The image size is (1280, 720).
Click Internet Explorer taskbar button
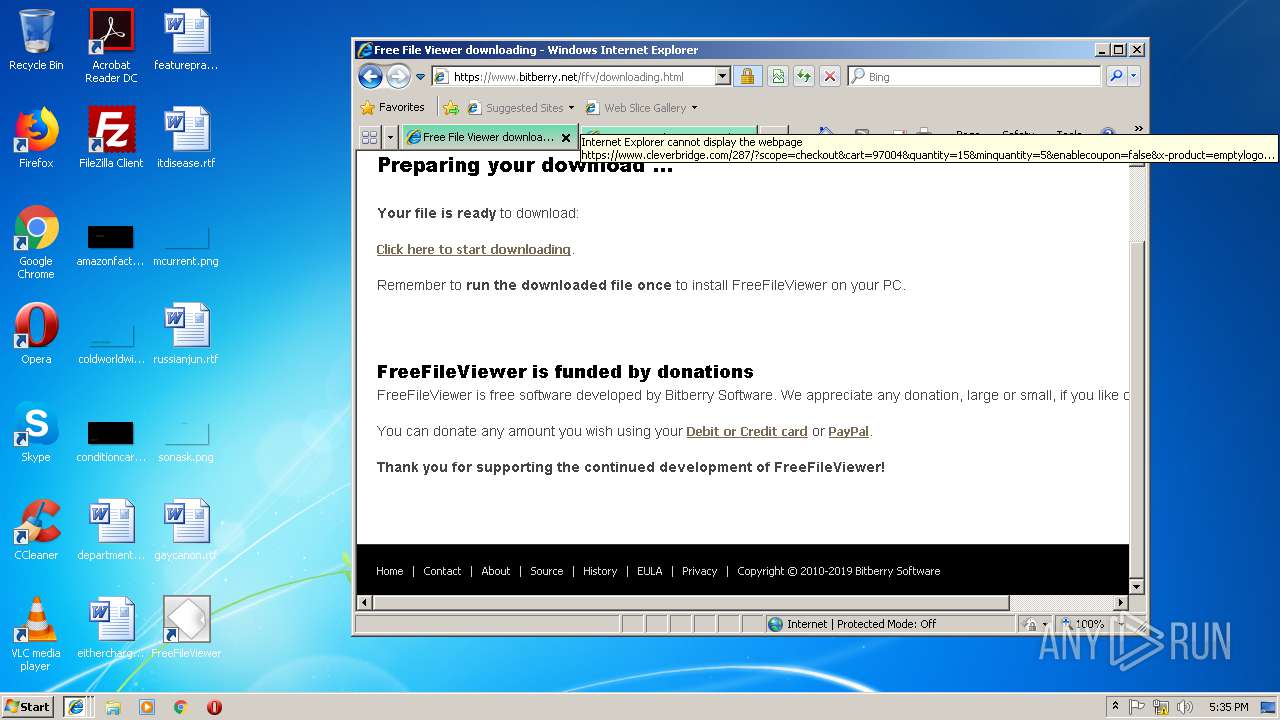click(x=76, y=707)
